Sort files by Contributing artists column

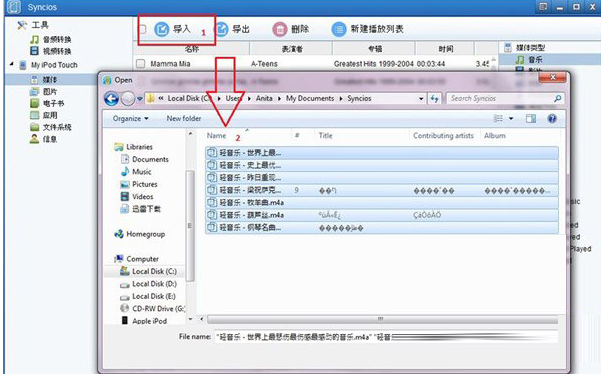(x=444, y=135)
